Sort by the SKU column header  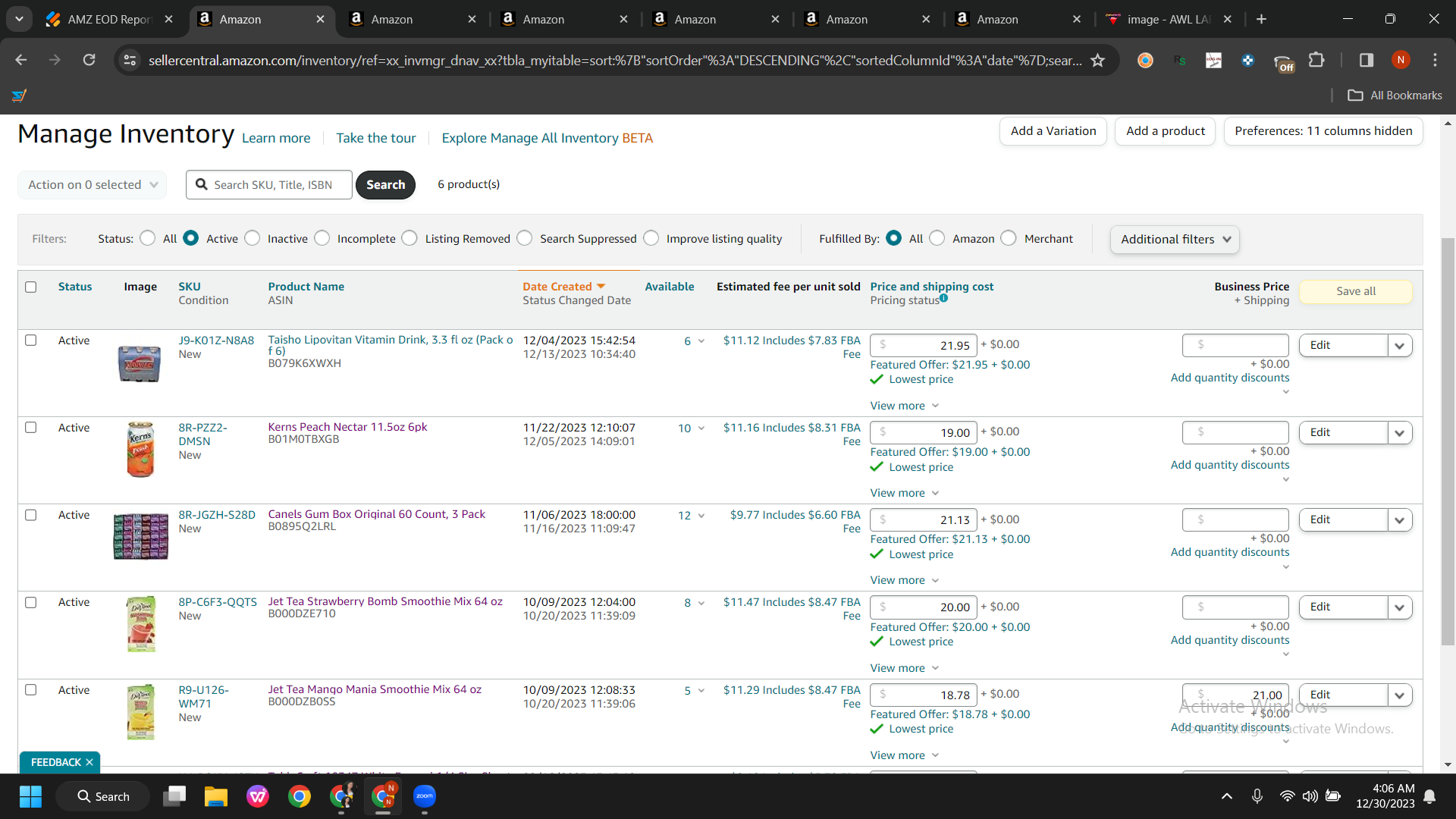pos(190,287)
